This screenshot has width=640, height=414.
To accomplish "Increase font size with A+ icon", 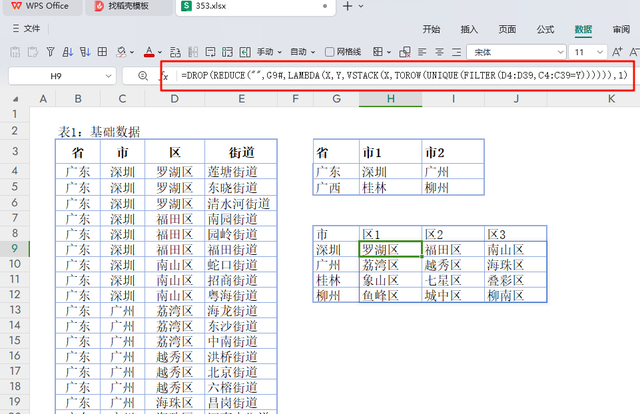I will pyautogui.click(x=617, y=52).
